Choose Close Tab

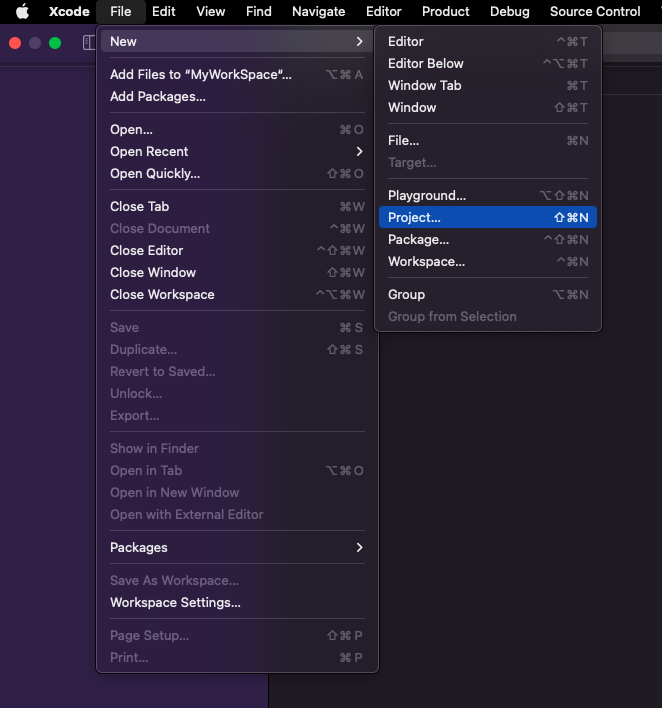237,207
